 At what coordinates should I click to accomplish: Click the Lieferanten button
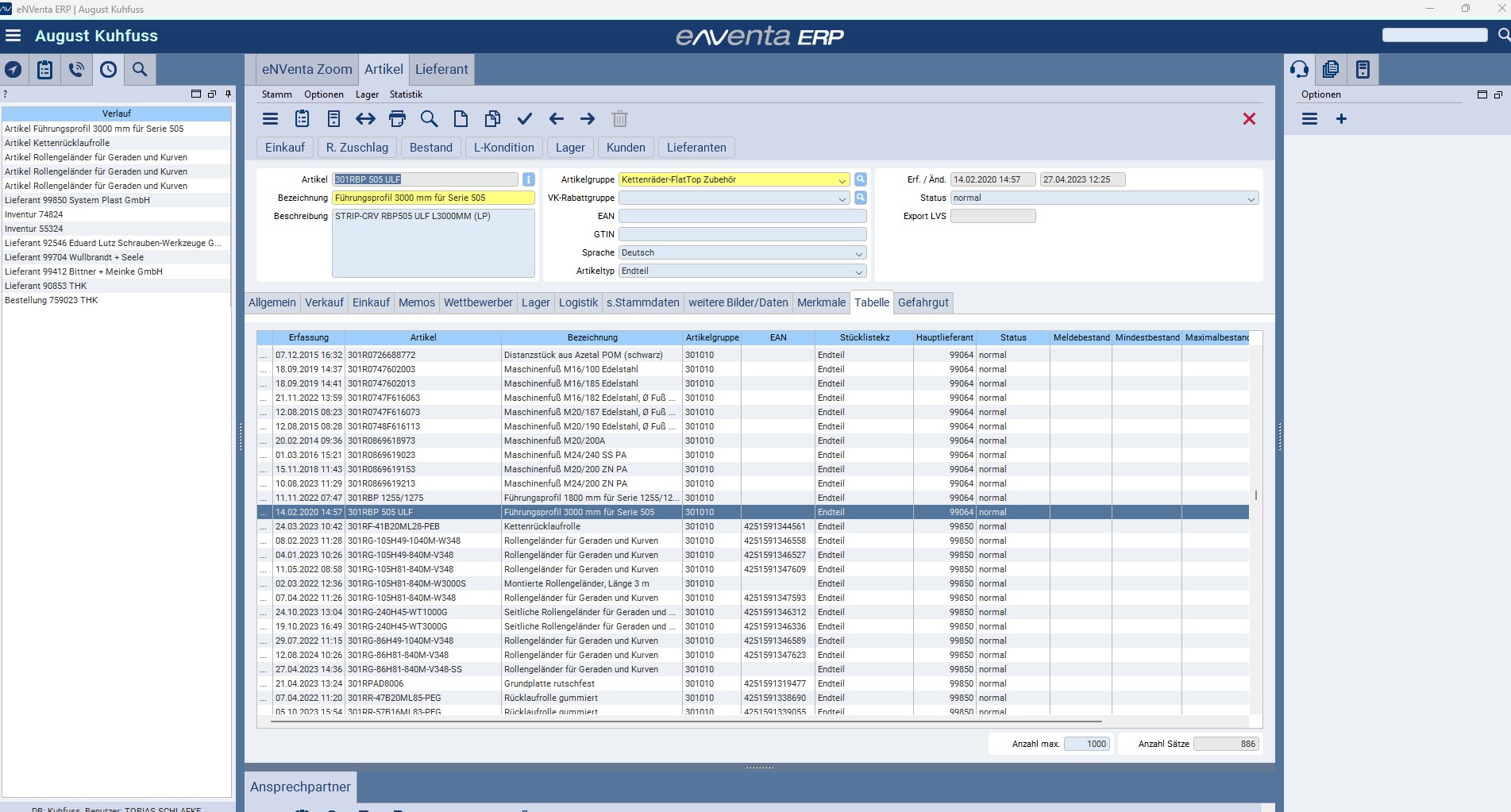pos(696,148)
